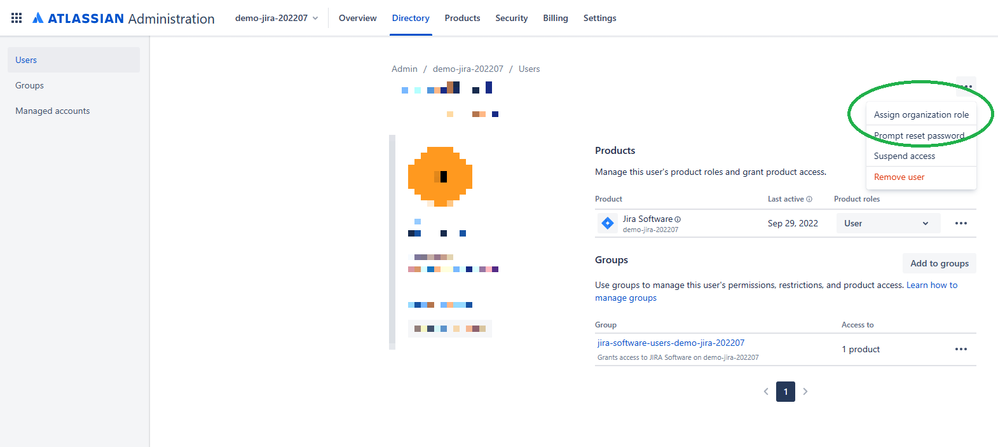Open the Billing tab
This screenshot has width=998, height=447.
click(x=555, y=18)
